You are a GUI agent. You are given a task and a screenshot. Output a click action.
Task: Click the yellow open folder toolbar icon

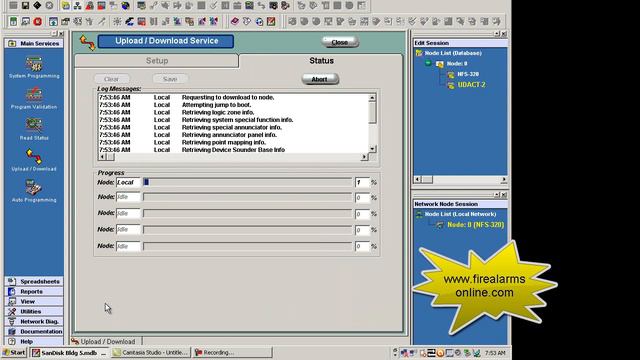(66, 6)
